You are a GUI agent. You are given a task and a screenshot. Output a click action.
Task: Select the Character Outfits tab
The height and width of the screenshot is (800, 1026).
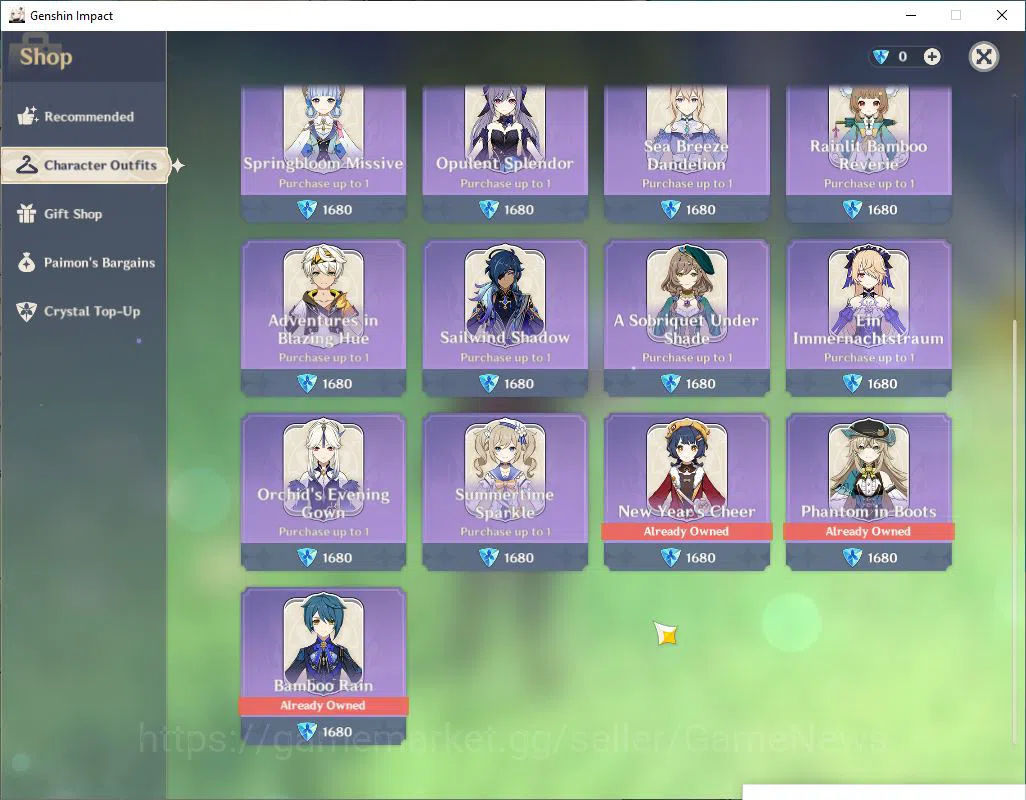tap(85, 165)
